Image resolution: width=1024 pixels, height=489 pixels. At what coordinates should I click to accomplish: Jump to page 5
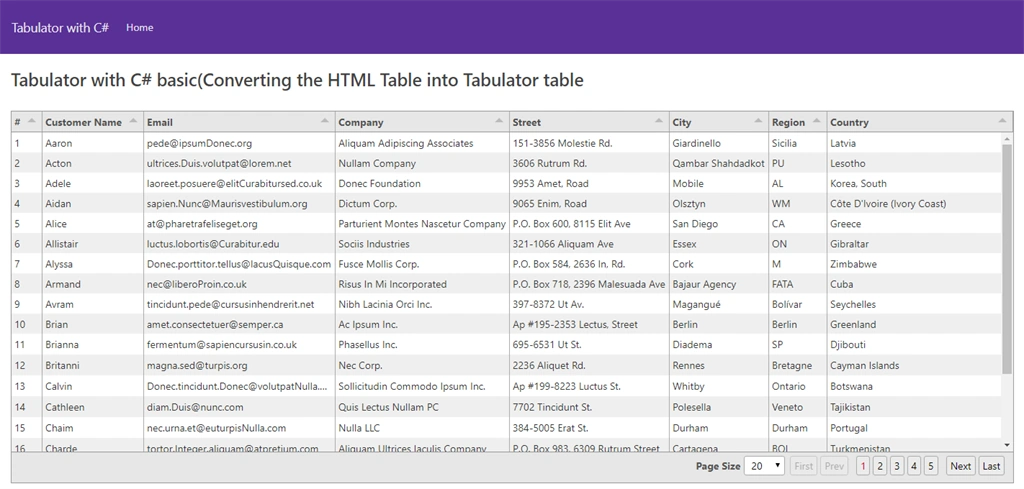tap(931, 466)
